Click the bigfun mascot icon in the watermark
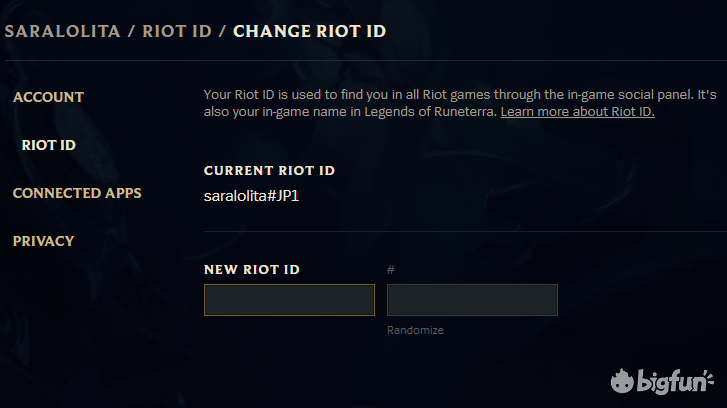The width and height of the screenshot is (727, 408). (x=622, y=381)
